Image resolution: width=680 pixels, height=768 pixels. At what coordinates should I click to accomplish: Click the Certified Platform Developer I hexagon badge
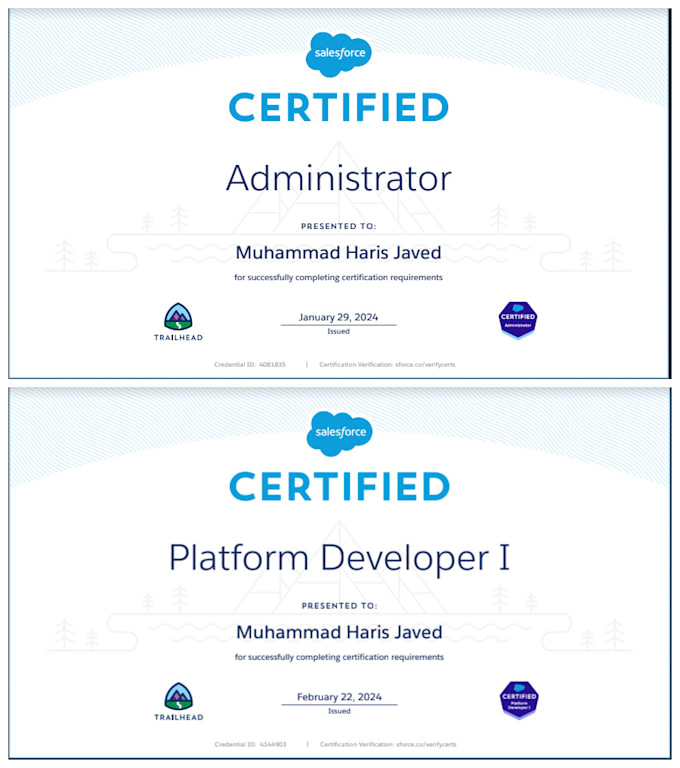pyautogui.click(x=519, y=699)
